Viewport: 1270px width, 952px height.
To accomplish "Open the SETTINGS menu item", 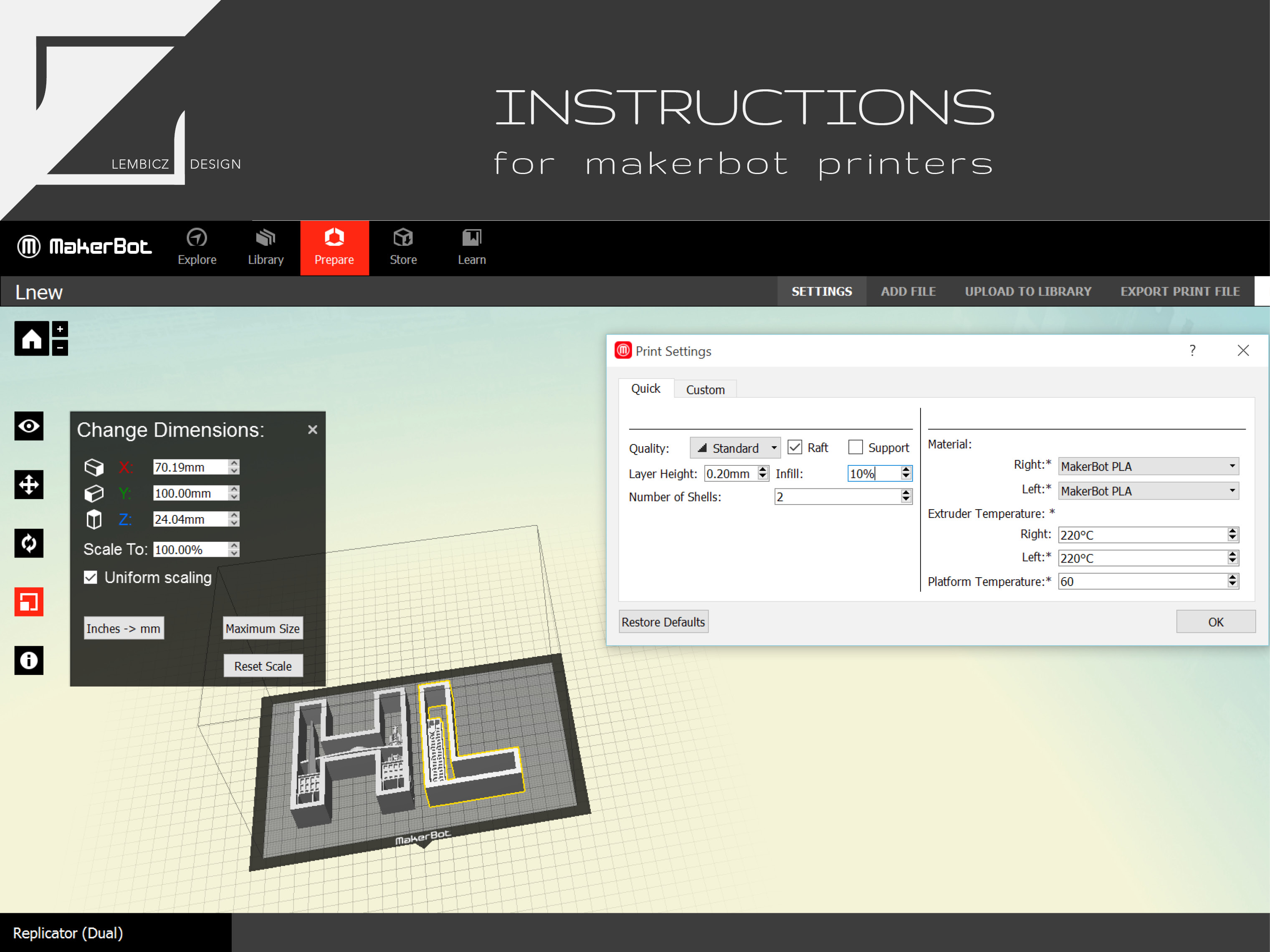I will point(822,291).
